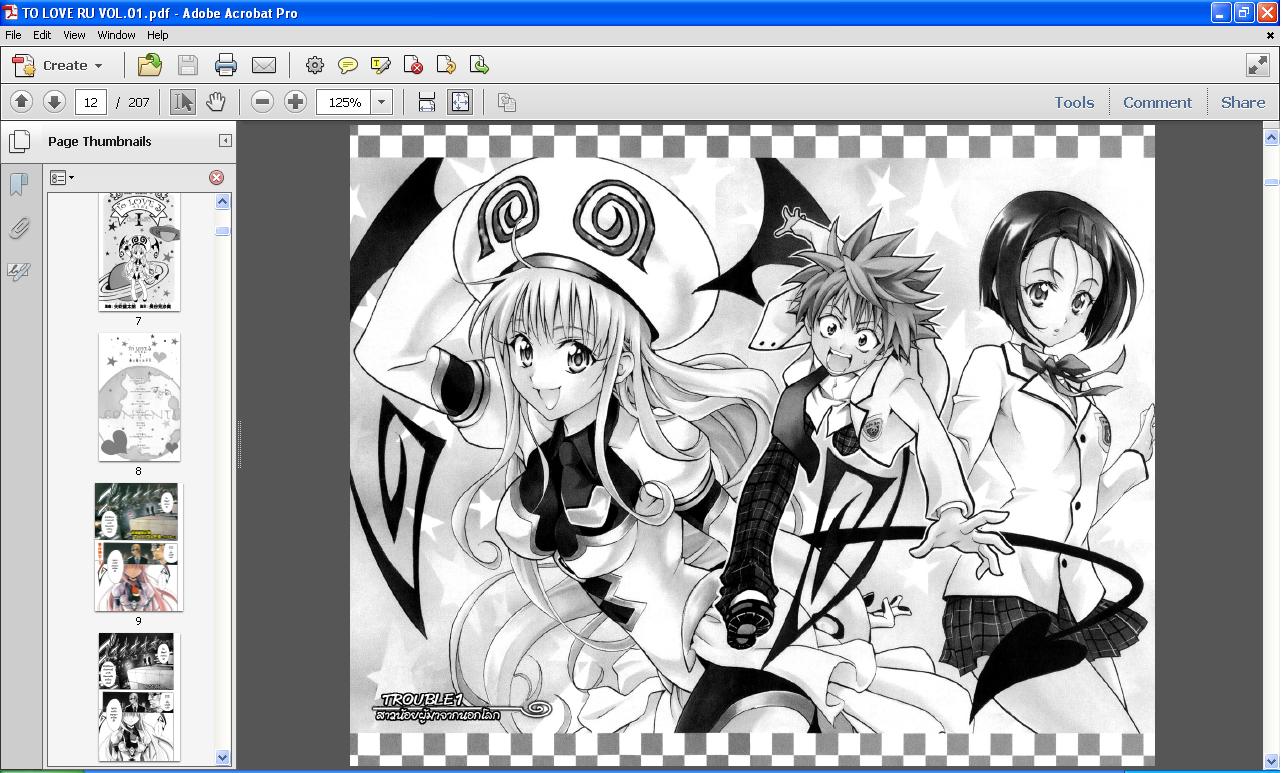The width and height of the screenshot is (1282, 773).
Task: Select the page 8 thumbnail
Action: click(x=139, y=397)
